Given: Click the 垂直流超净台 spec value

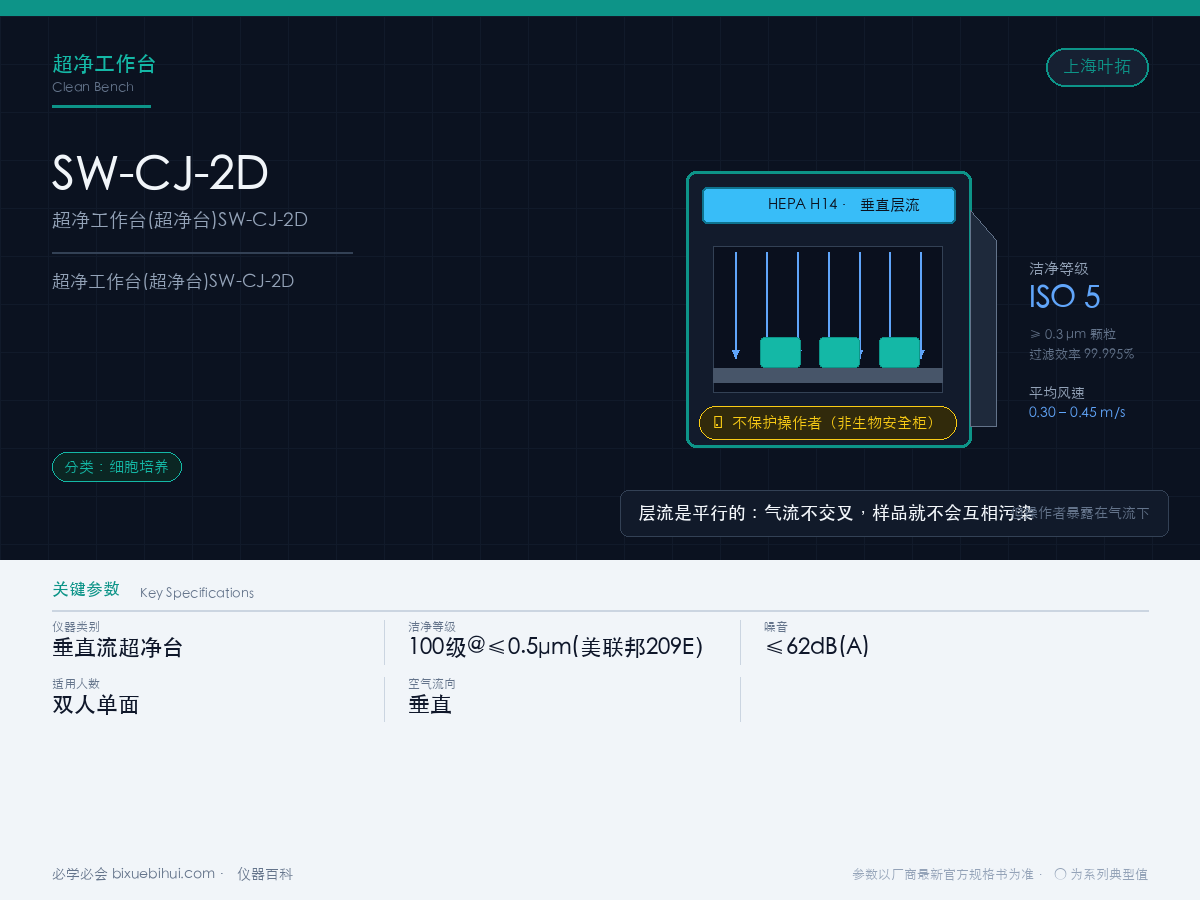Looking at the screenshot, I should coord(118,647).
